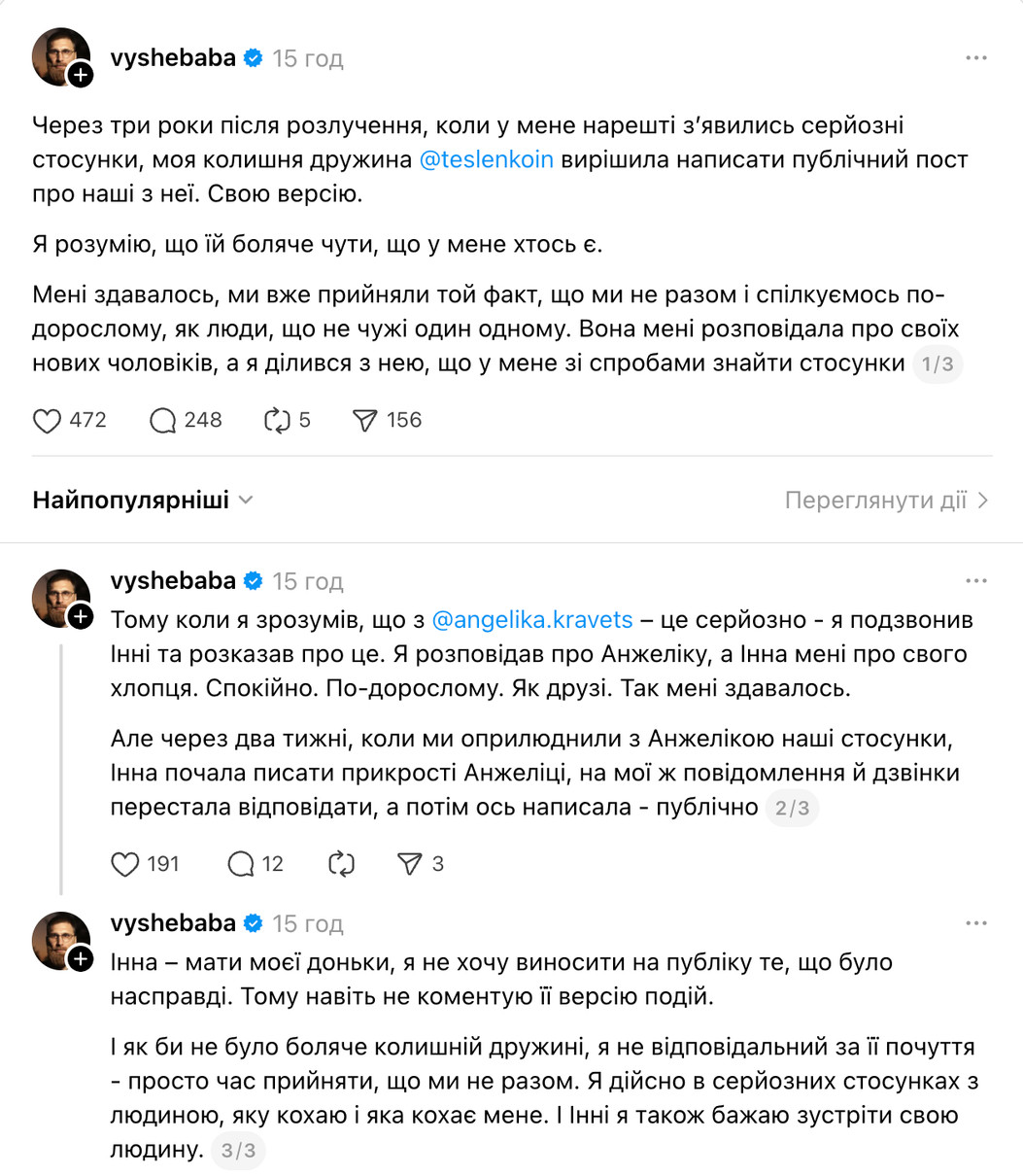The height and width of the screenshot is (1176, 1023).
Task: Repost the second thread post
Action: [x=340, y=863]
